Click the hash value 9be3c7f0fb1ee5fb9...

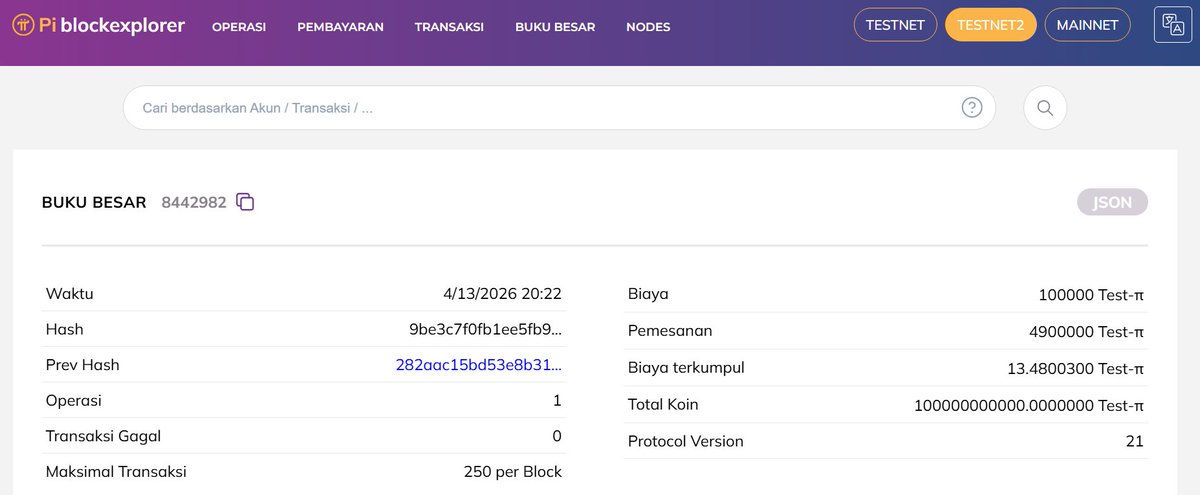pyautogui.click(x=485, y=329)
